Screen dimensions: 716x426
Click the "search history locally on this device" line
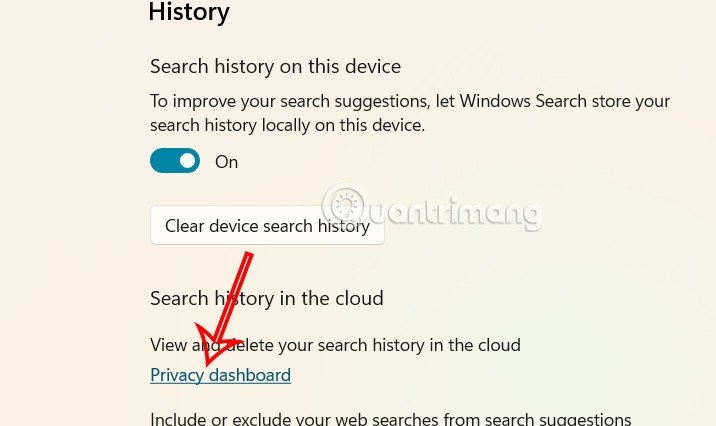(x=287, y=126)
